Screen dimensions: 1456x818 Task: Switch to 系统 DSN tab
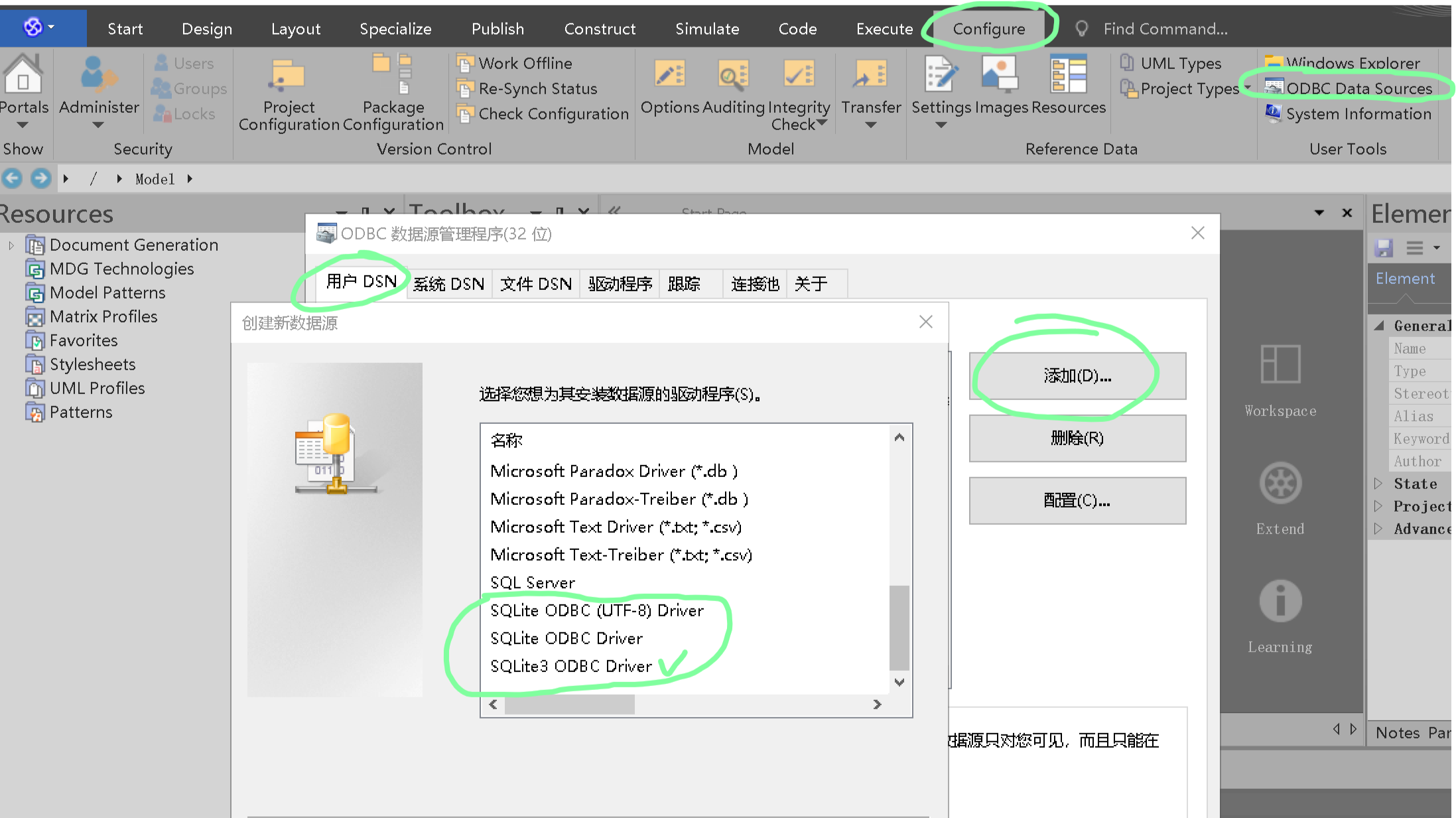click(449, 284)
